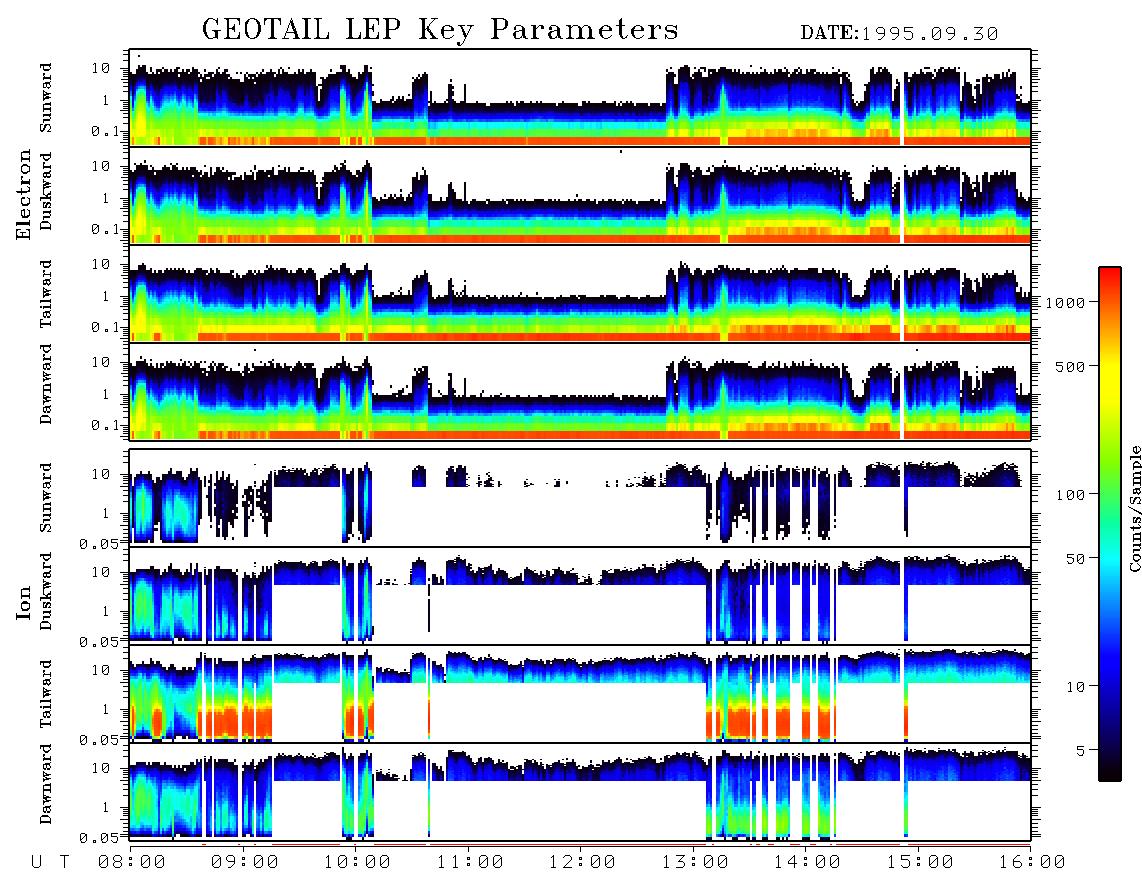Screen dimensions: 1142x880
Task: Select the Ion 'Duskward' panel label
Action: point(46,591)
